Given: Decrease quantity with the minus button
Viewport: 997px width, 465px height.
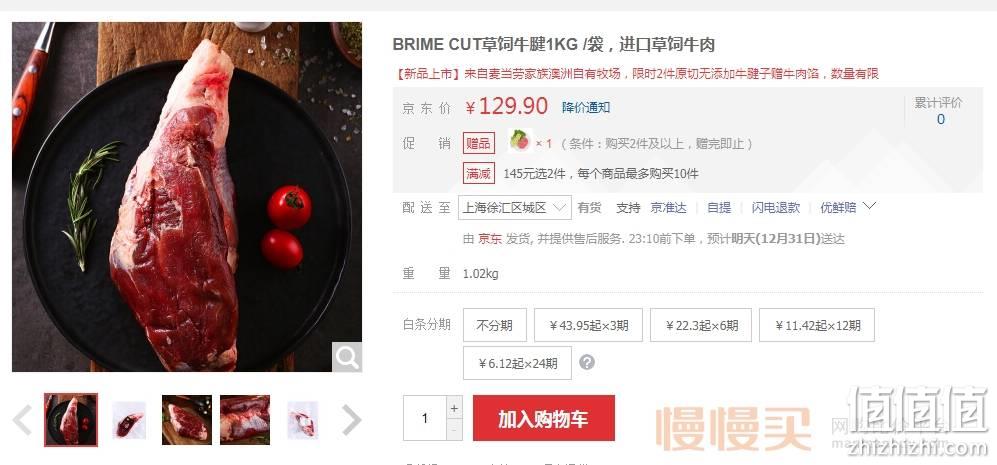Looking at the screenshot, I should tap(454, 430).
